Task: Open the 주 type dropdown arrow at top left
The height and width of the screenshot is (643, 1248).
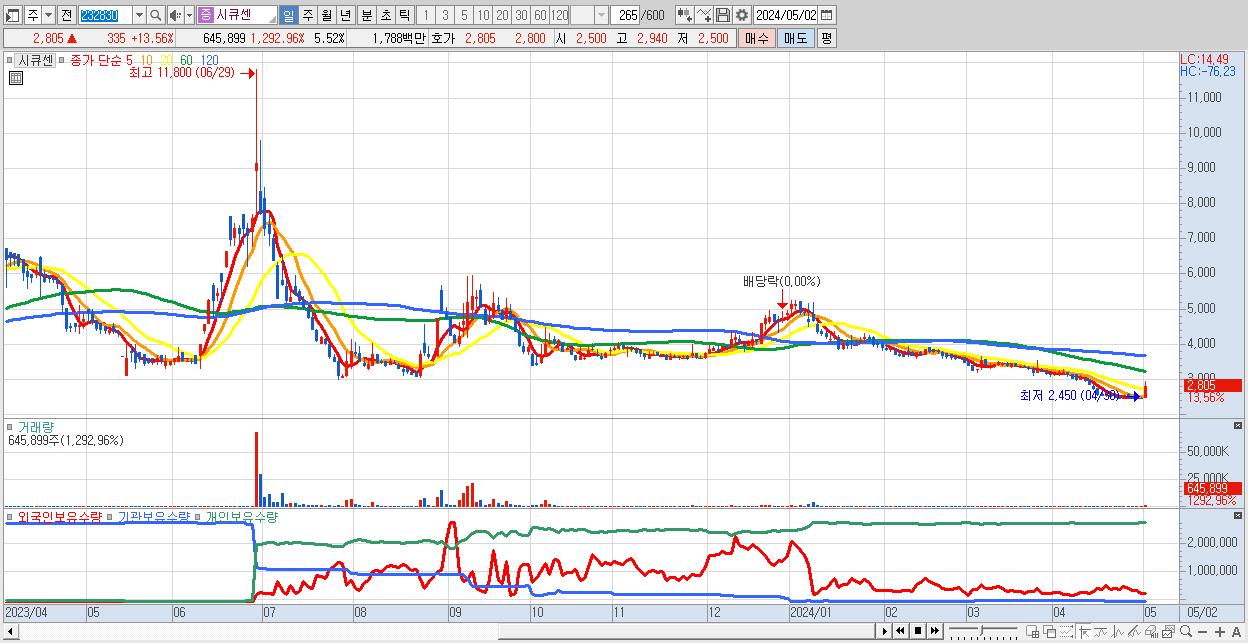Action: tap(49, 15)
